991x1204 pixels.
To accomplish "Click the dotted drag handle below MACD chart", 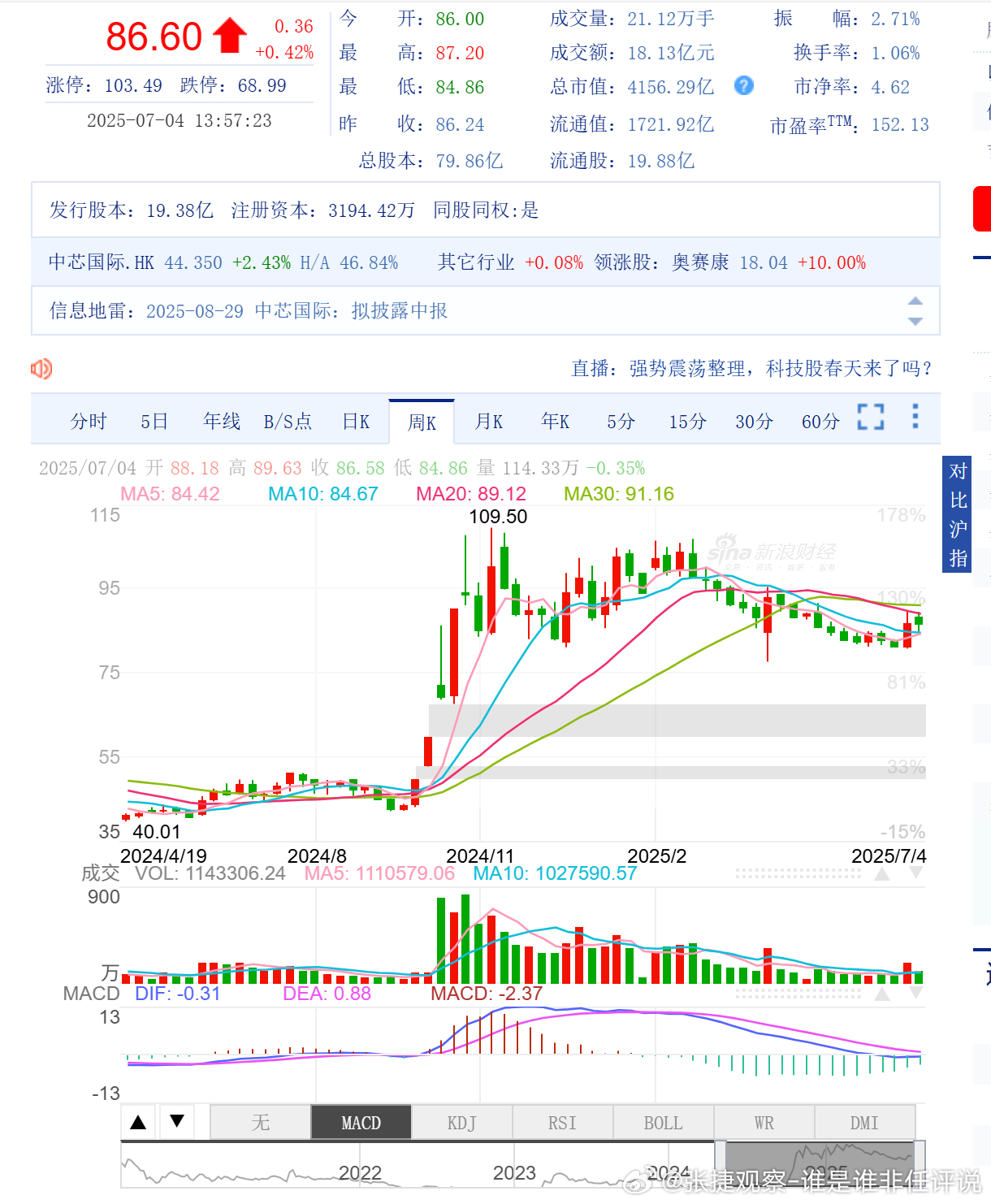I will click(798, 993).
